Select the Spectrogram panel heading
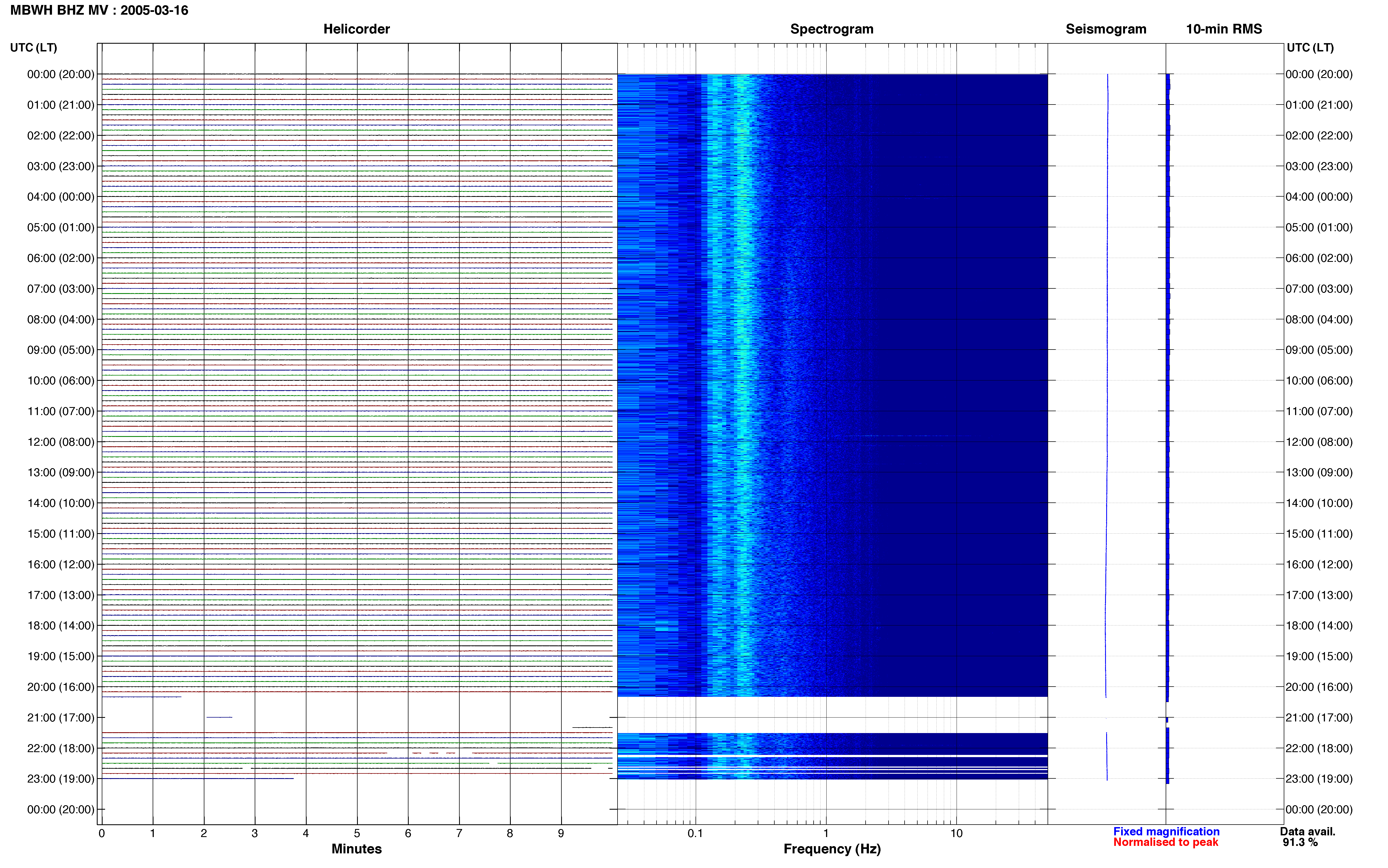1388x868 pixels. (832, 29)
